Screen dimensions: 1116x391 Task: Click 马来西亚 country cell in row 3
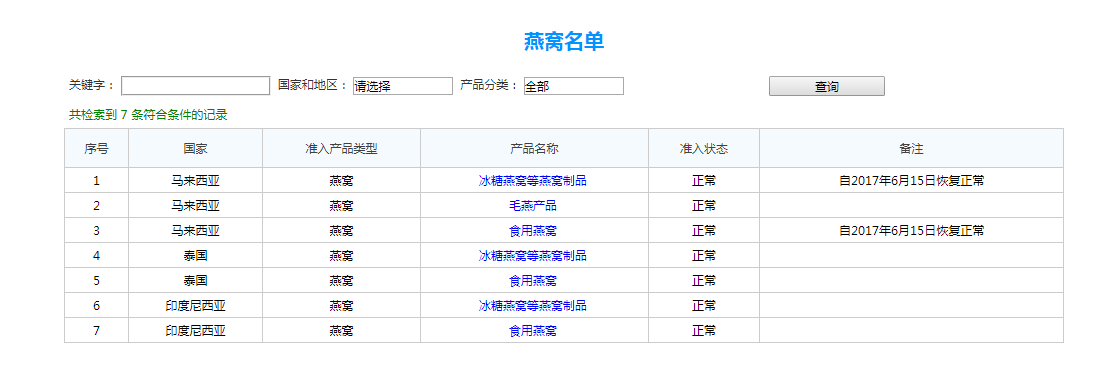[x=195, y=231]
